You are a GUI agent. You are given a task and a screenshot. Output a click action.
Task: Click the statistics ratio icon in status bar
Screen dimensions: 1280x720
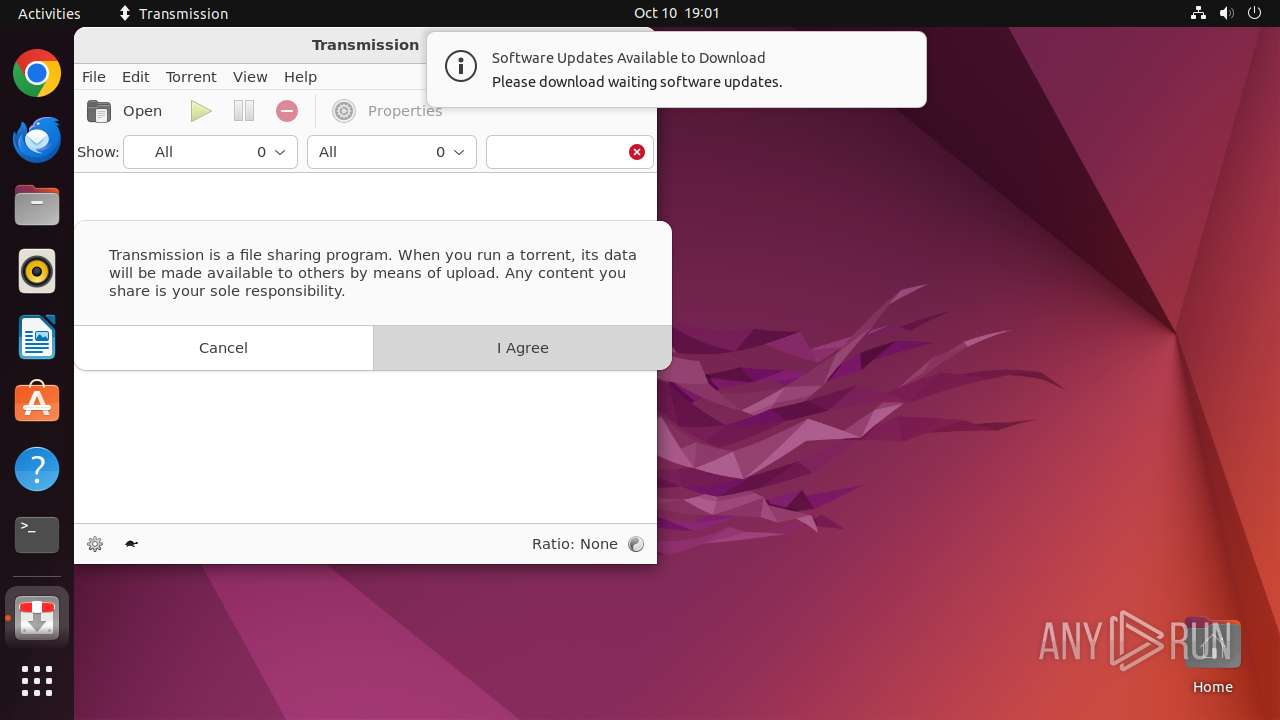click(x=636, y=544)
